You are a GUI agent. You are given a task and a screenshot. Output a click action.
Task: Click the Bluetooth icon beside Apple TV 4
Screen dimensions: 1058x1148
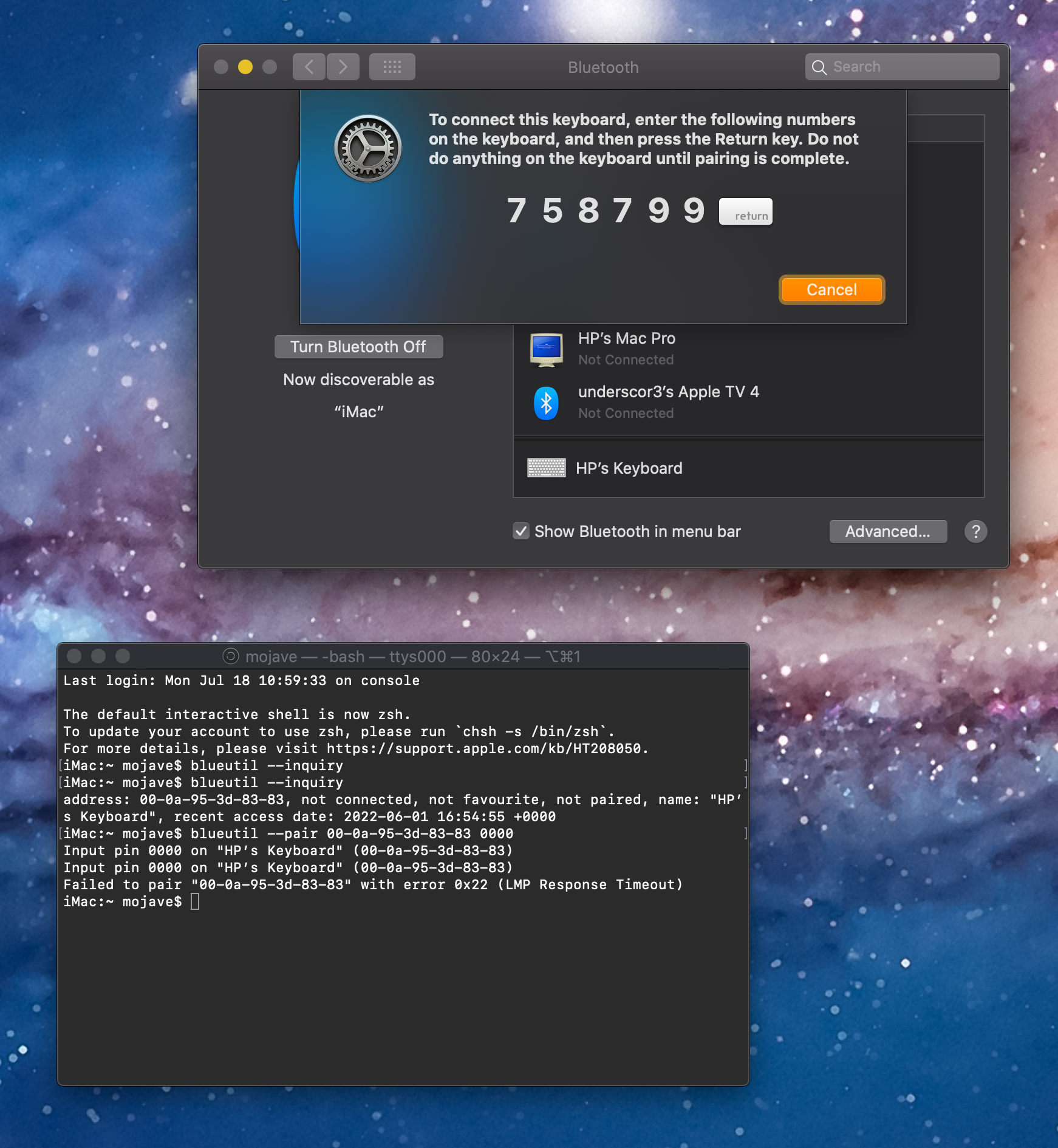point(546,403)
